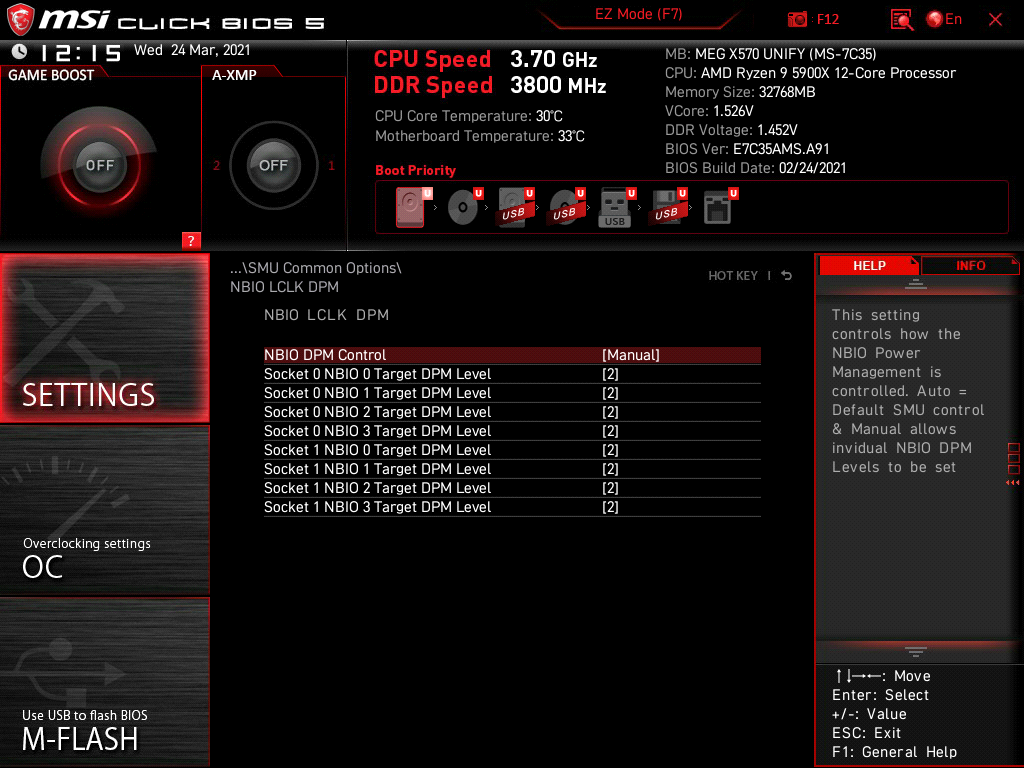Toggle the GAME BOOST knob
This screenshot has height=768, width=1024.
[99, 165]
